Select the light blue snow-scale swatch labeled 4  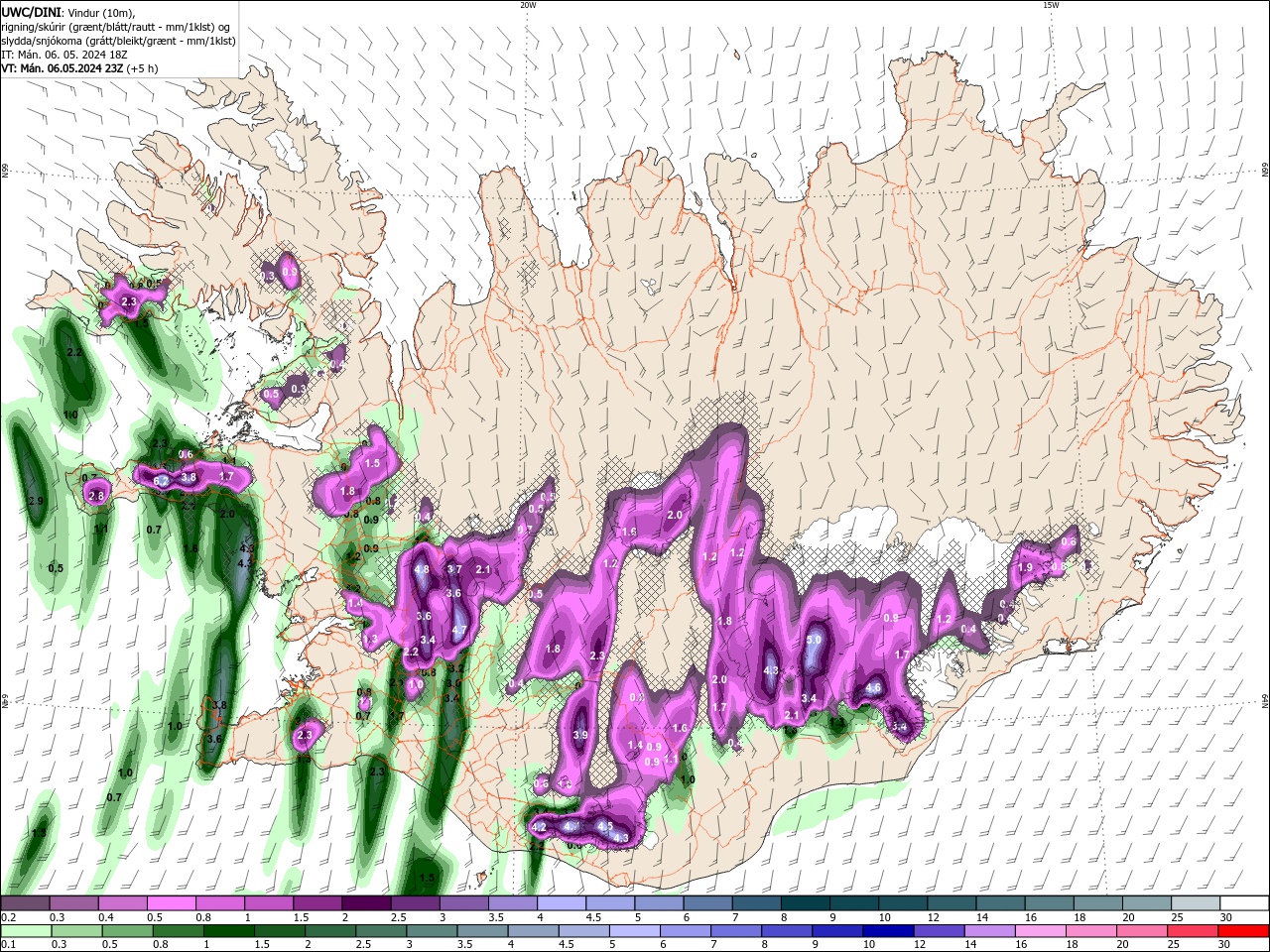[560, 903]
